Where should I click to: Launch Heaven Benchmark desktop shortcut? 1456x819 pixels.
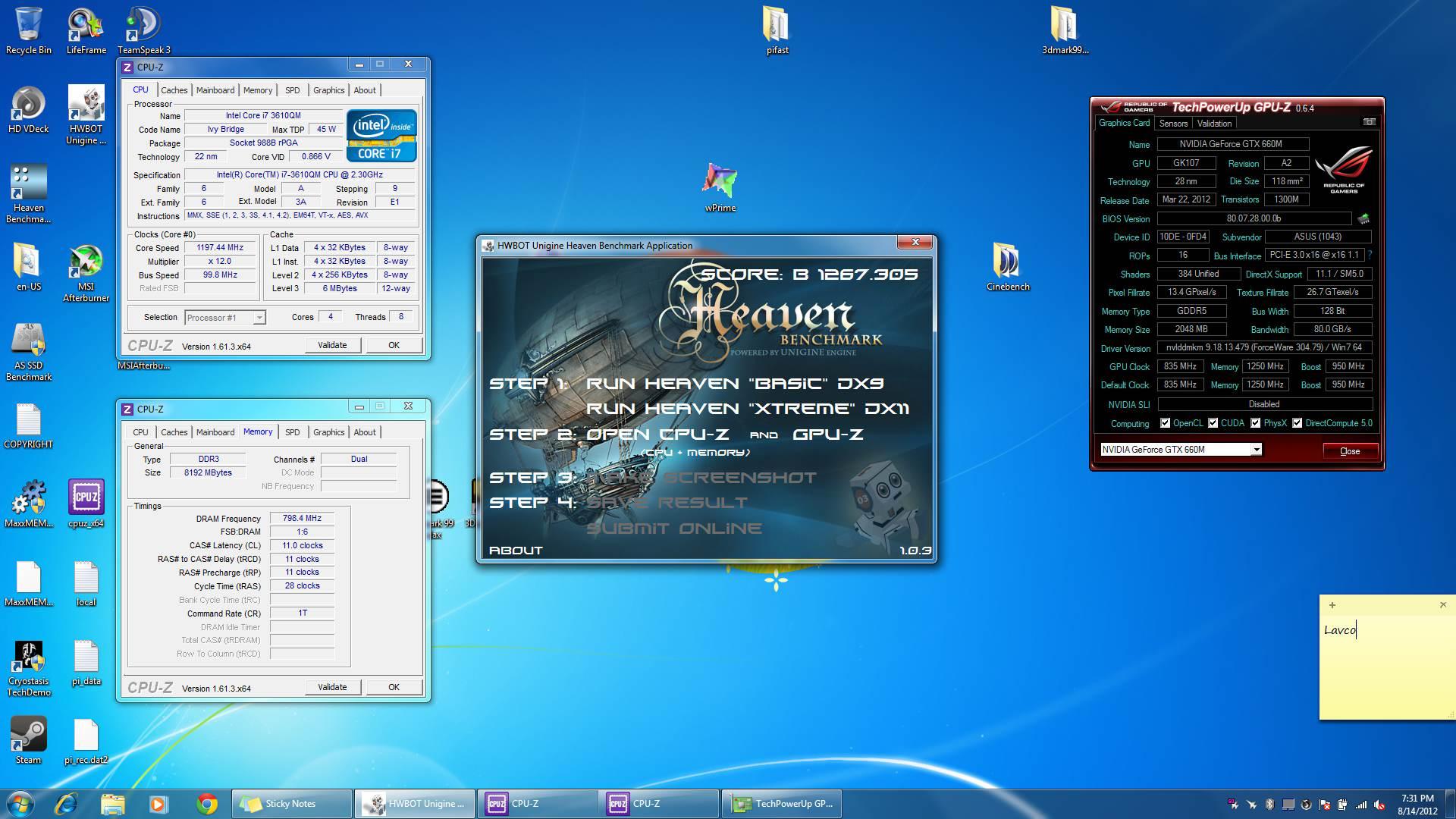29,193
